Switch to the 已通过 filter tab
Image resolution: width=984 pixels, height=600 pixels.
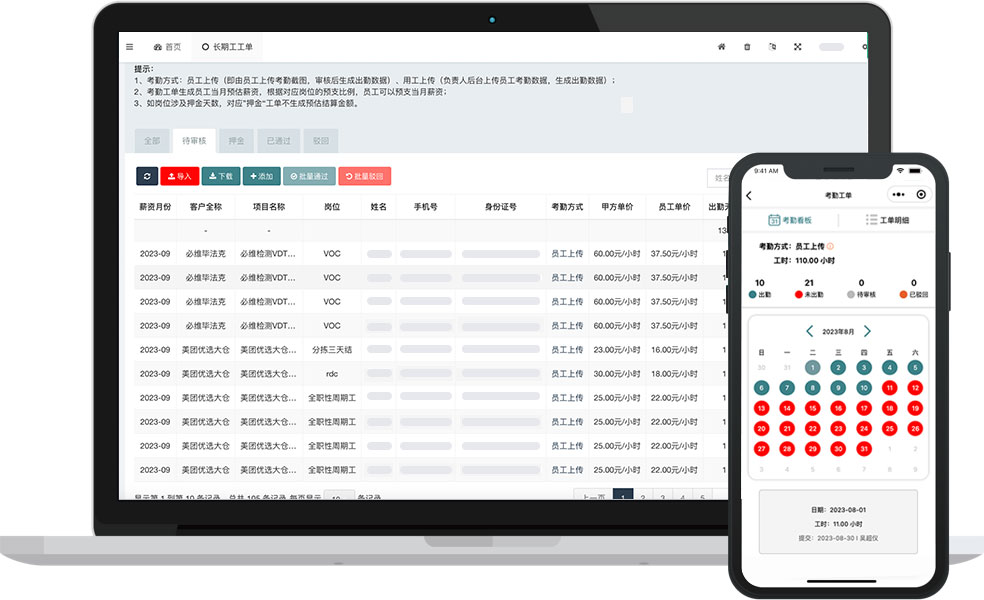(x=277, y=141)
